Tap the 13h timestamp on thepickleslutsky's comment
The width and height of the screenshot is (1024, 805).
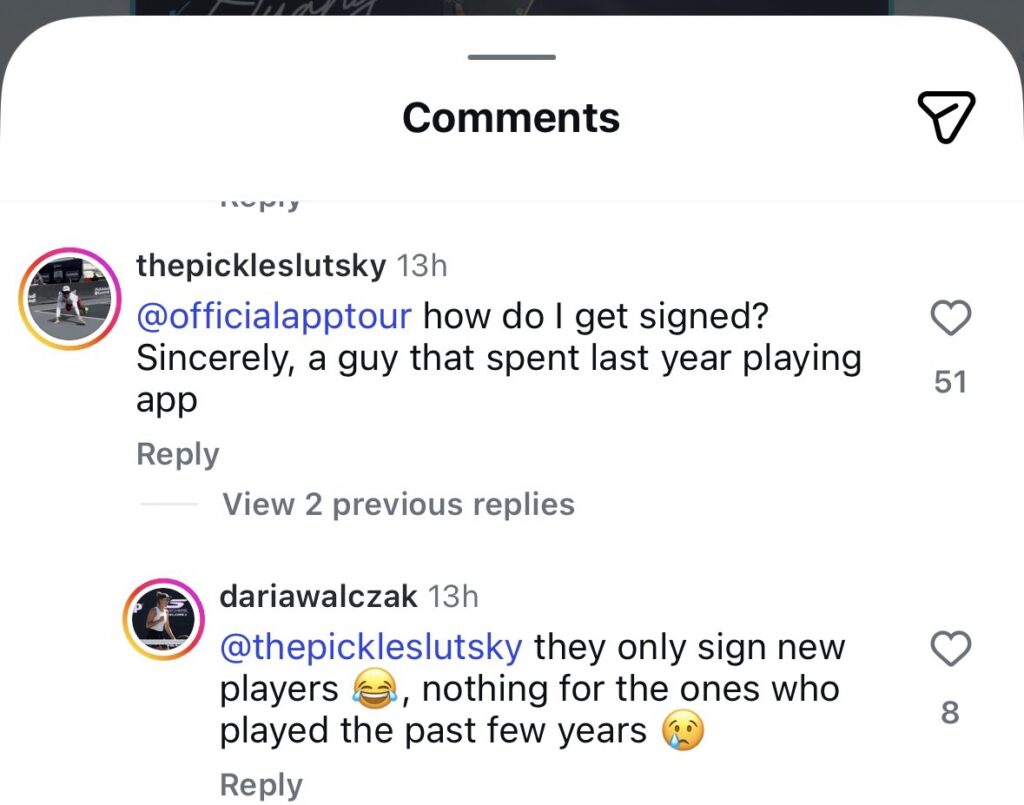tap(422, 266)
